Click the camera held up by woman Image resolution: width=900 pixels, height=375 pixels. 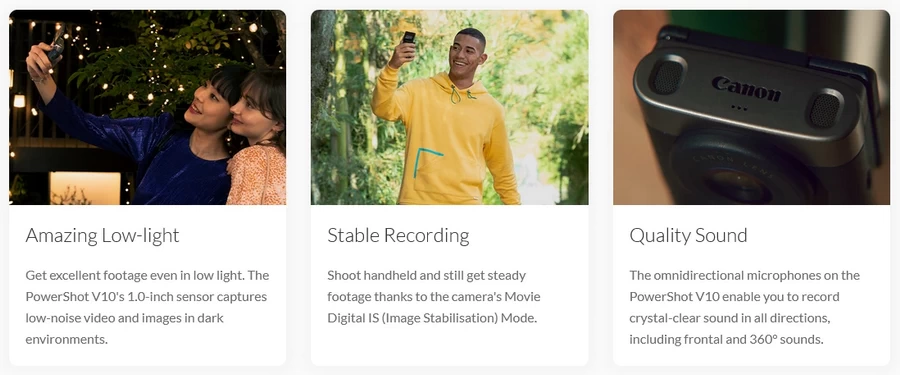point(56,46)
